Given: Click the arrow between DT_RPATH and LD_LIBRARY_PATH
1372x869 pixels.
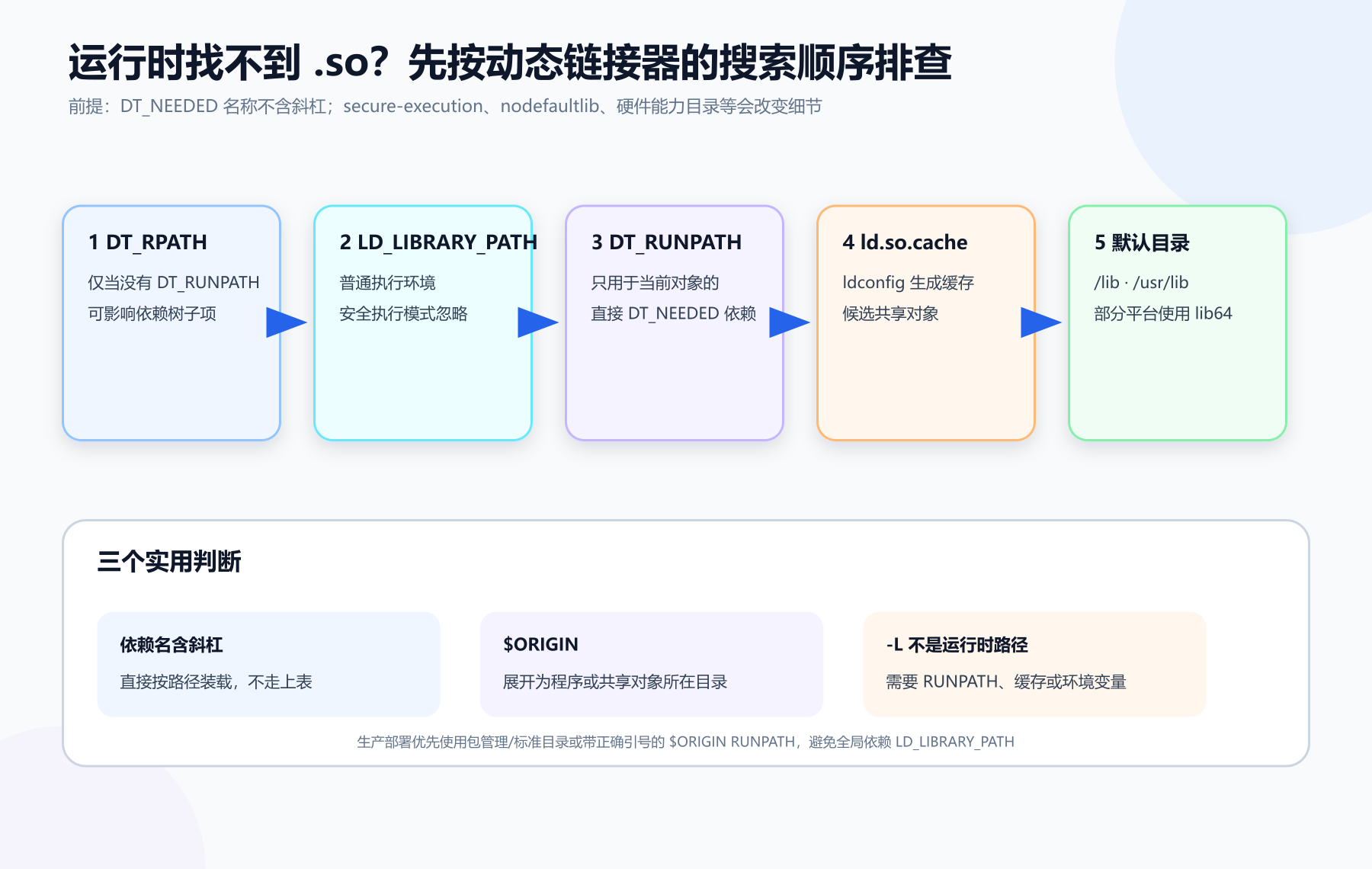Looking at the screenshot, I should (286, 322).
